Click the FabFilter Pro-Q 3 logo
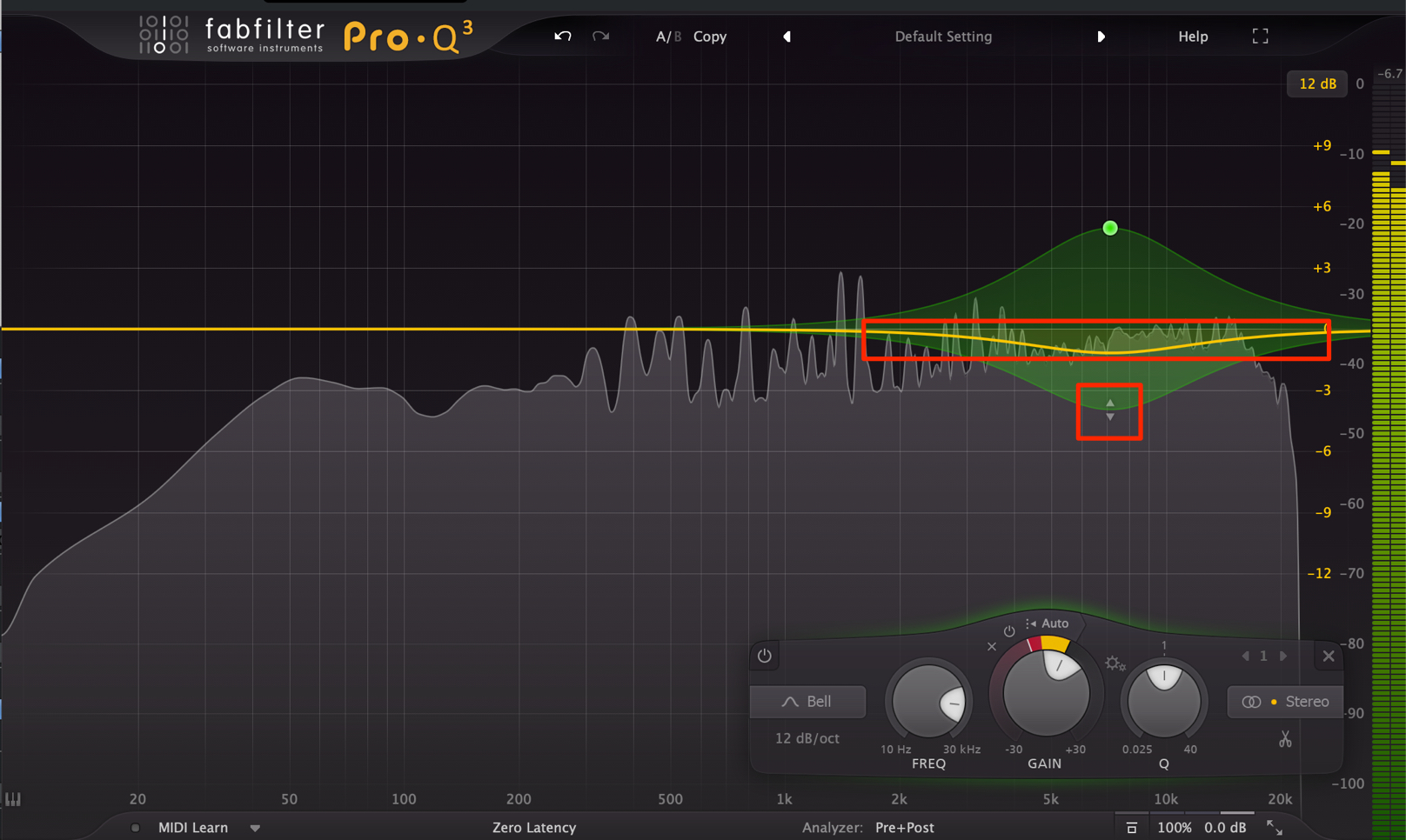This screenshot has height=840, width=1406. point(306,36)
